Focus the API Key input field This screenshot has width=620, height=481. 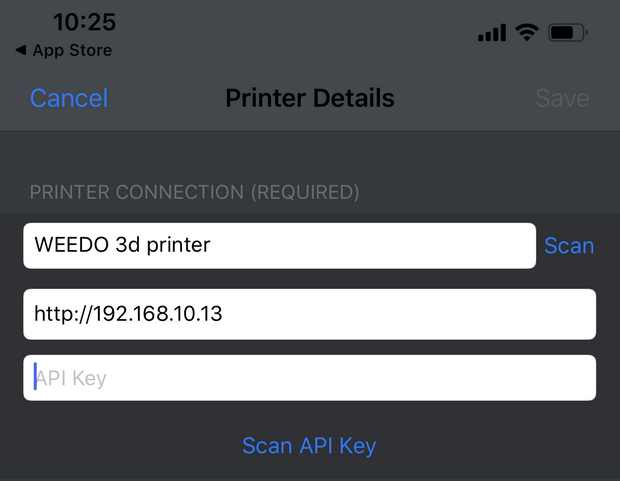pos(310,378)
